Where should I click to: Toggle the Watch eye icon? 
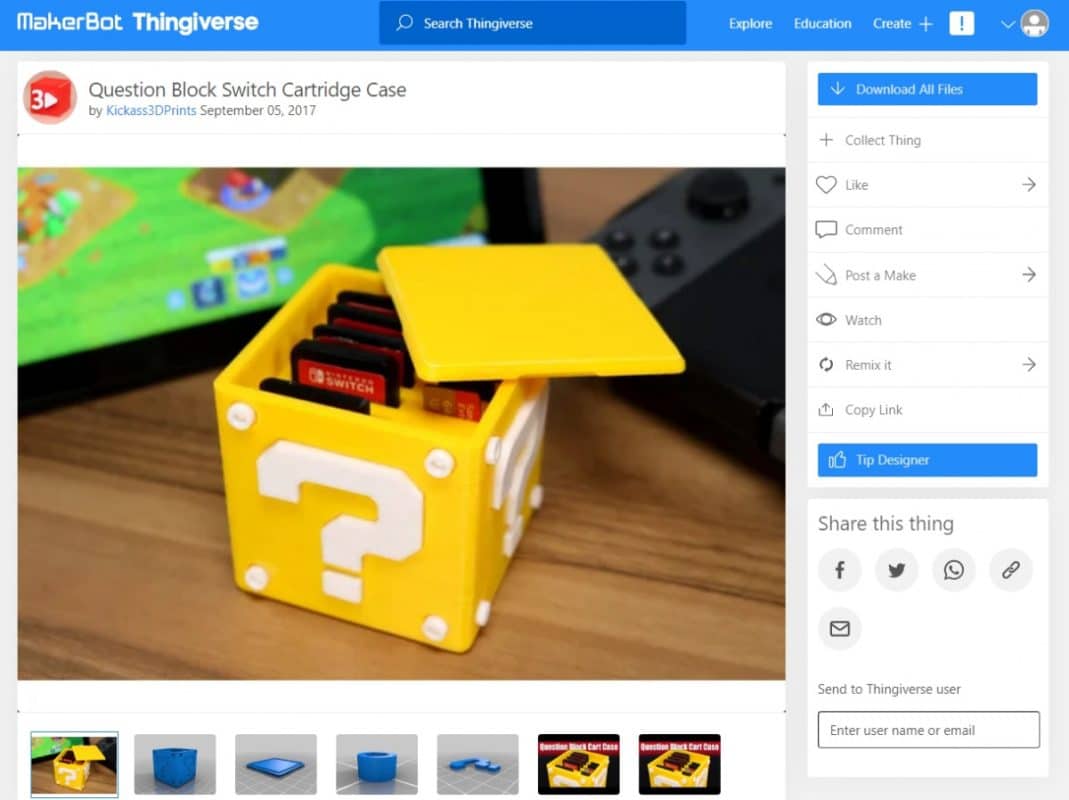pos(826,320)
